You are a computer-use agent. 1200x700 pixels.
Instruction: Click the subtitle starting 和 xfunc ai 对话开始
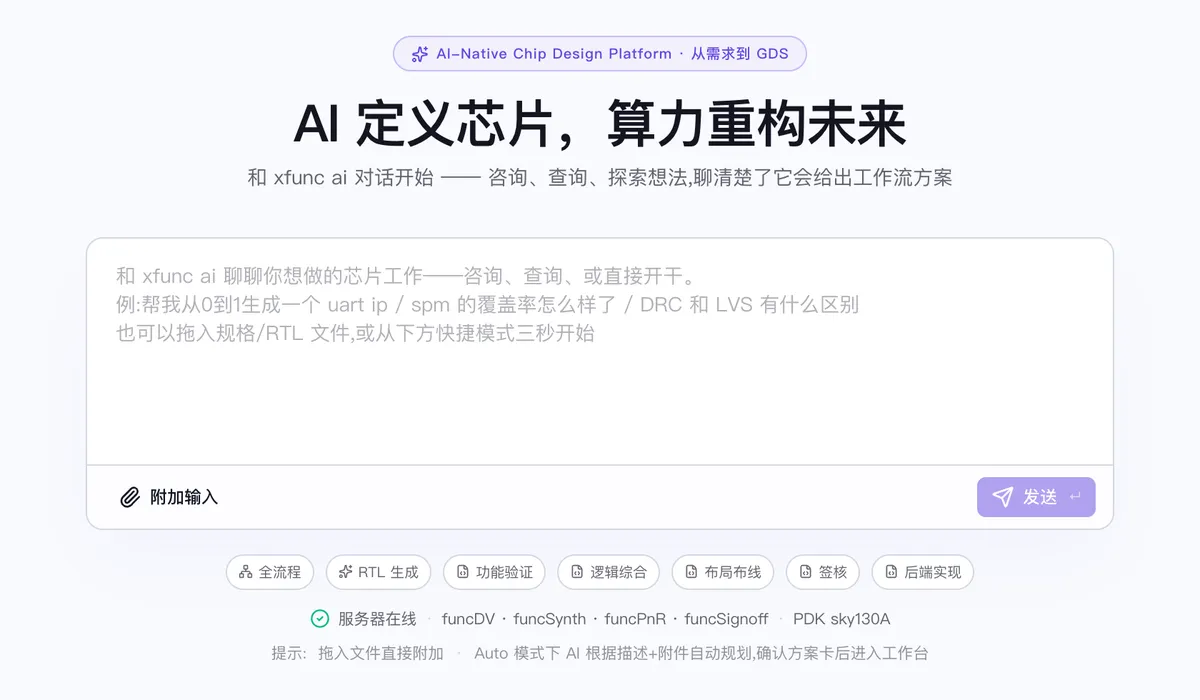click(600, 178)
